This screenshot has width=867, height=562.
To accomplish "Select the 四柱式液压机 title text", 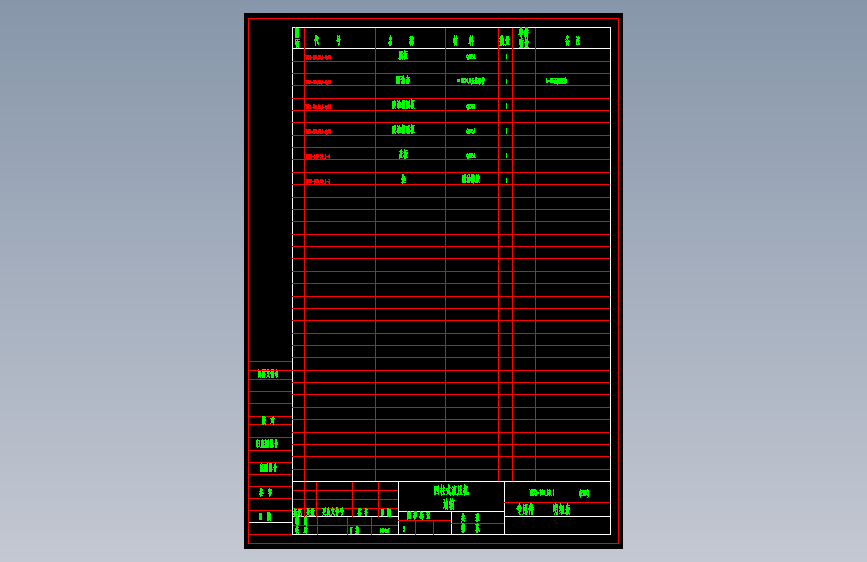I will 451,490.
